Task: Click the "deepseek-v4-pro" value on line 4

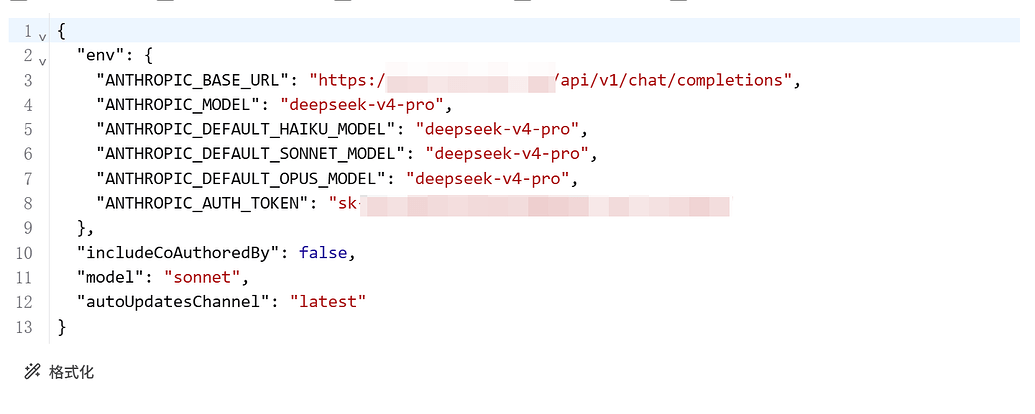Action: (x=363, y=105)
